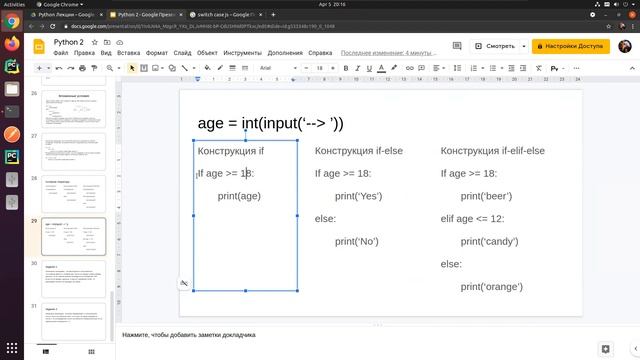The width and height of the screenshot is (640, 360).
Task: Click the Border color pencil icon
Action: pyautogui.click(x=220, y=68)
